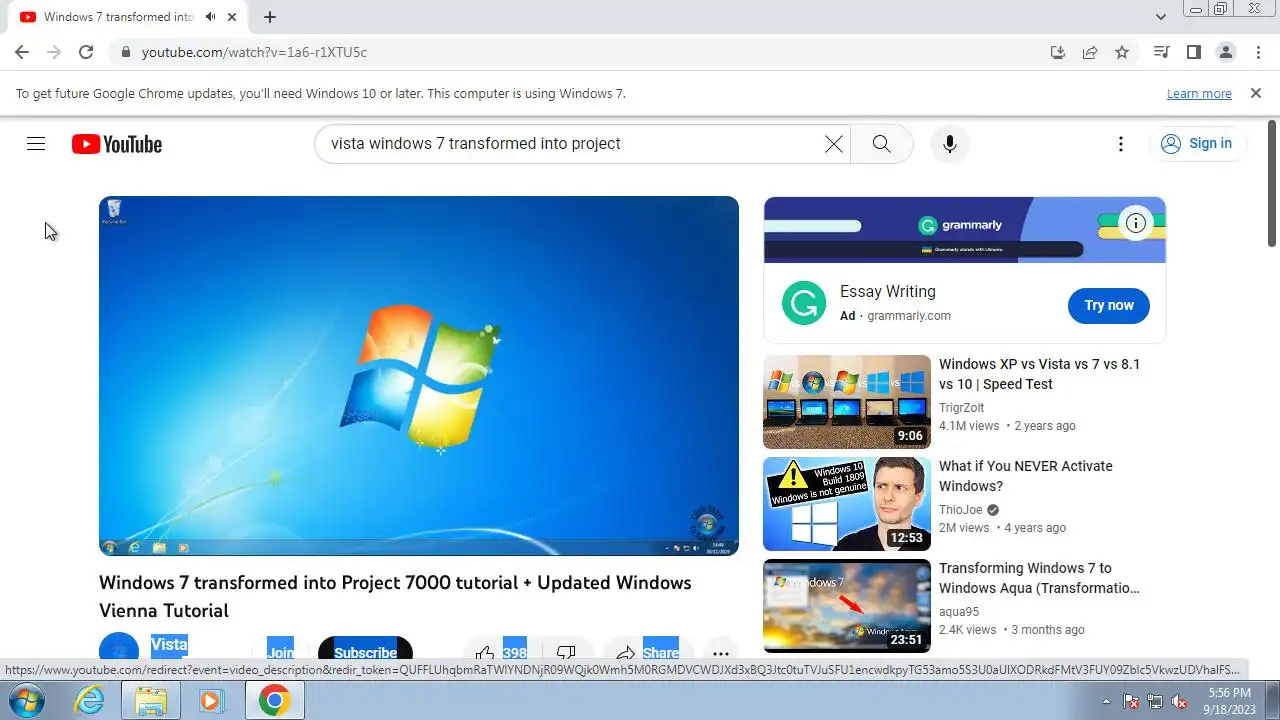Share this page from address bar
The height and width of the screenshot is (720, 1280).
click(1090, 52)
